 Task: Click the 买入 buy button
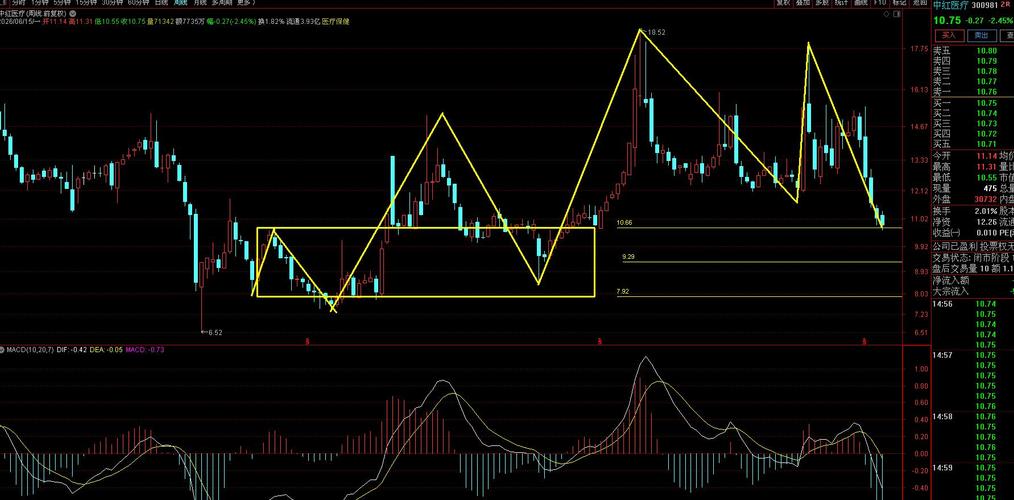point(949,35)
